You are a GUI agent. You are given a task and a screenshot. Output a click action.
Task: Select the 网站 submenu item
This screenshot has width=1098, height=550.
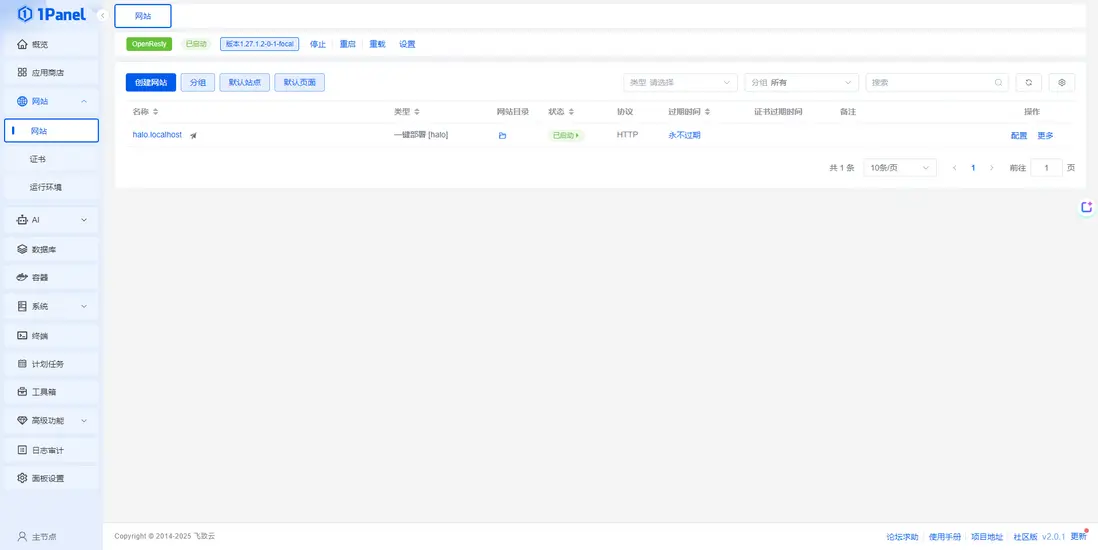point(51,131)
